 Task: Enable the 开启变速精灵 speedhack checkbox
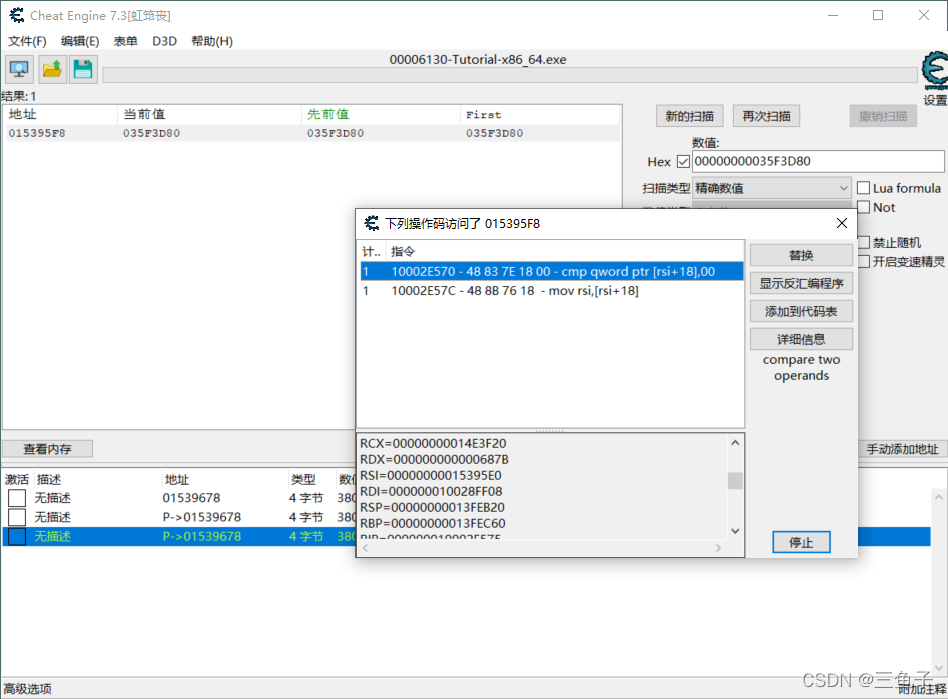click(x=864, y=262)
